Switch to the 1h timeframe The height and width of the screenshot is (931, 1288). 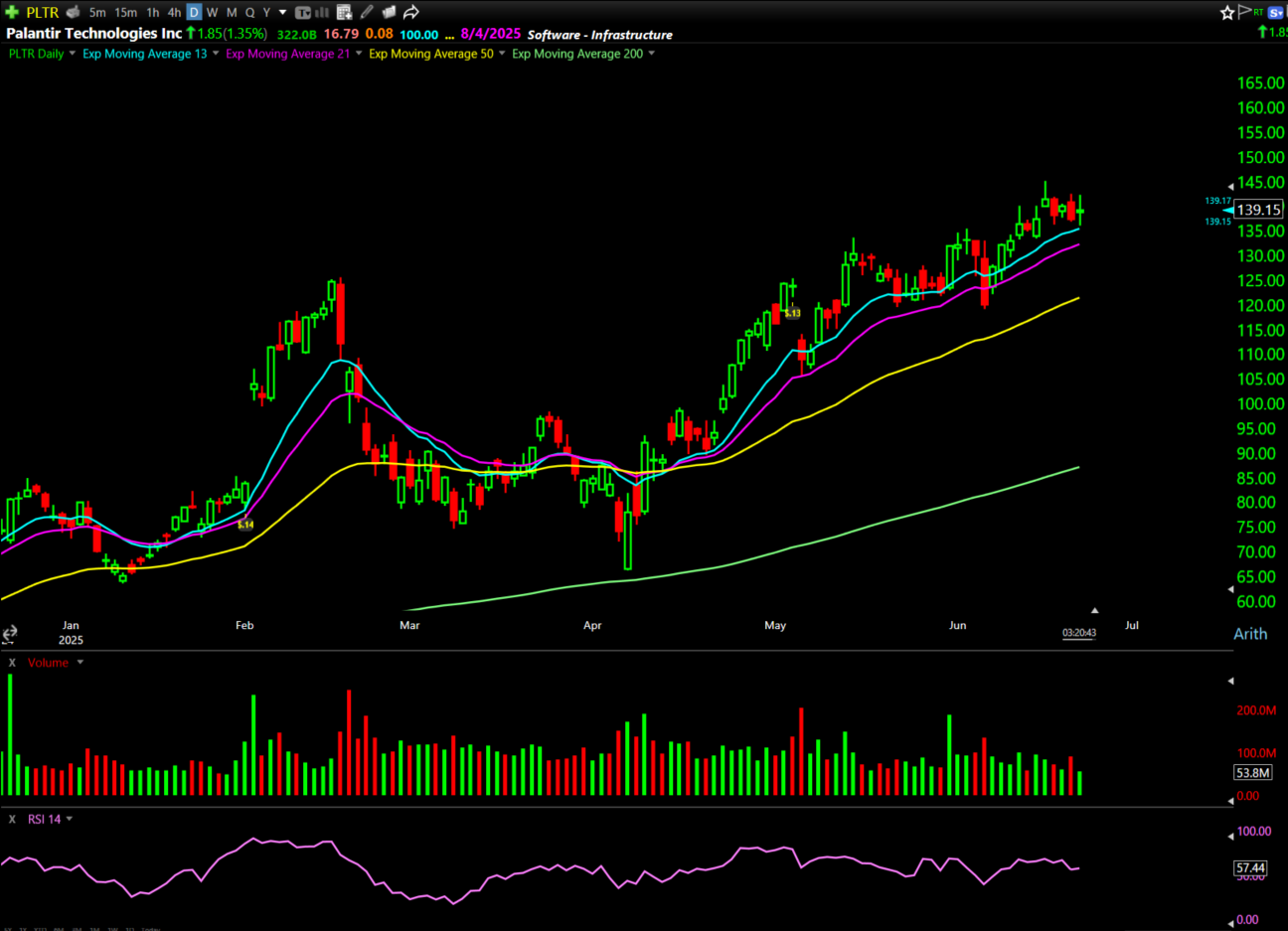[152, 12]
